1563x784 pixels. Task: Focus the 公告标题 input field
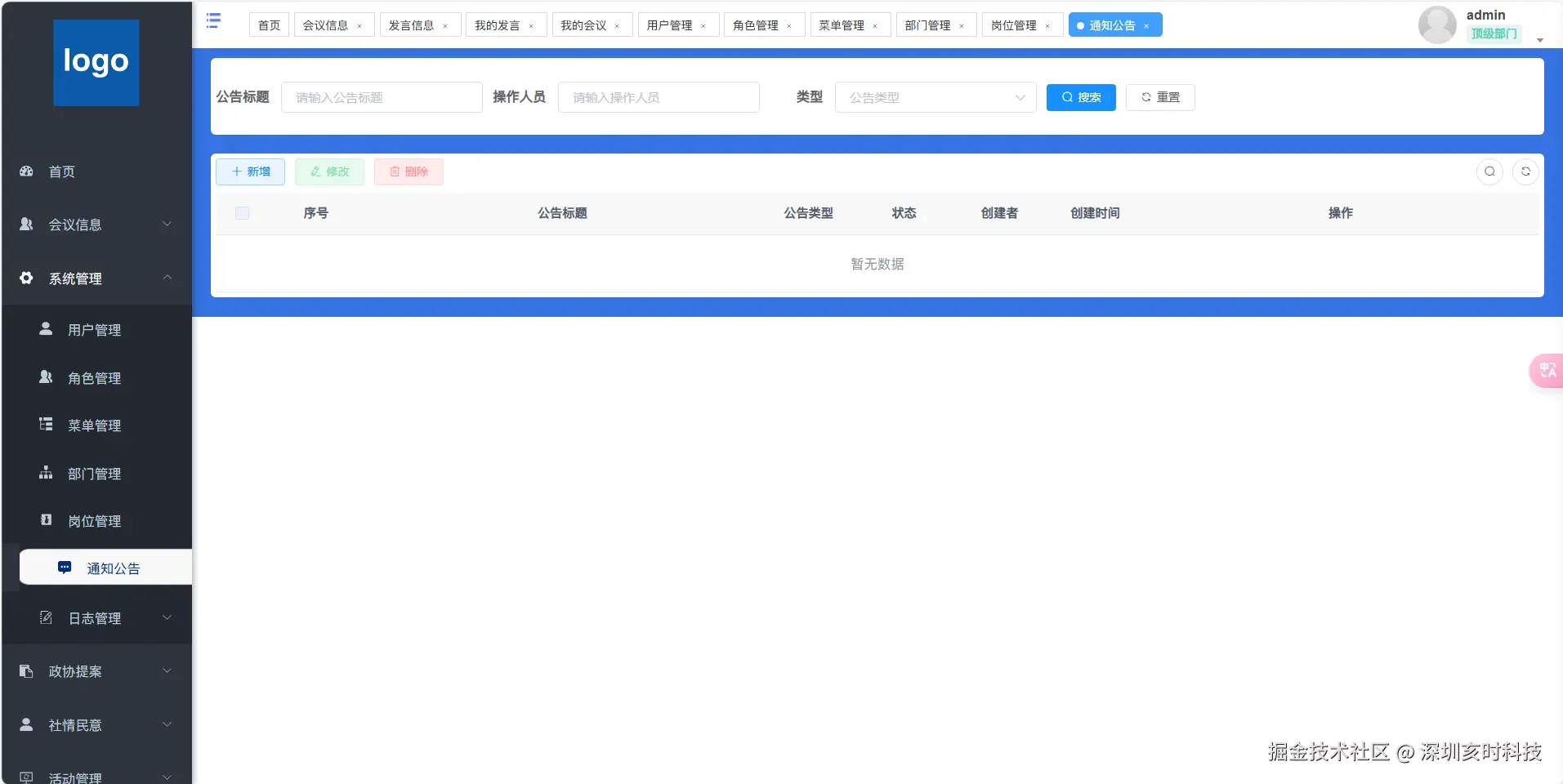(x=382, y=97)
